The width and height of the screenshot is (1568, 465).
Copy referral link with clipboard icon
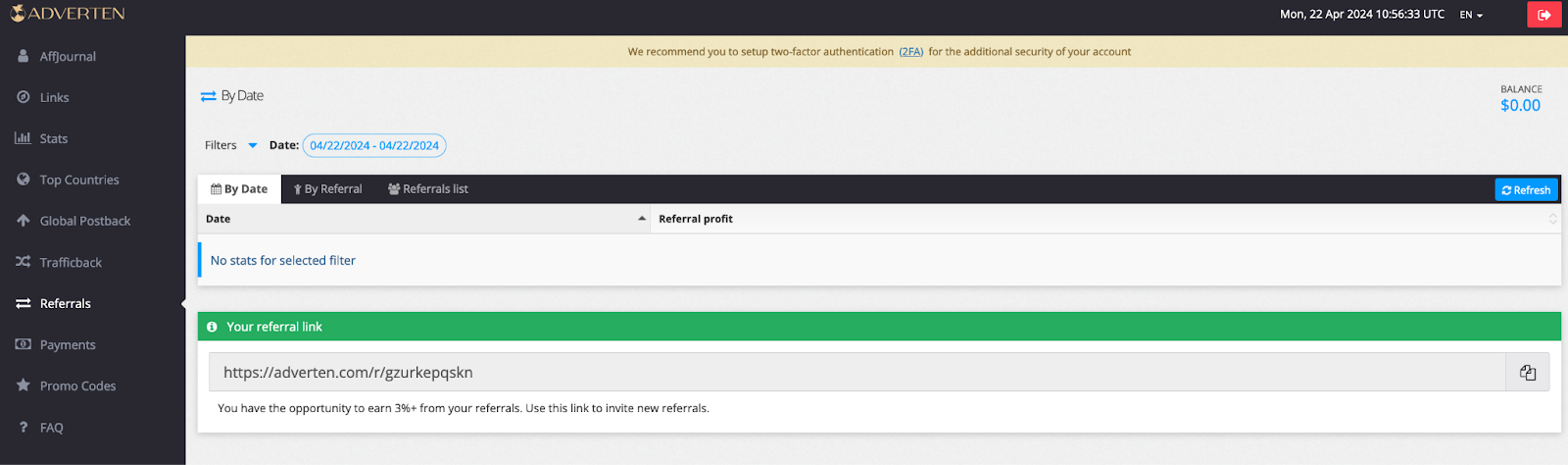point(1527,373)
